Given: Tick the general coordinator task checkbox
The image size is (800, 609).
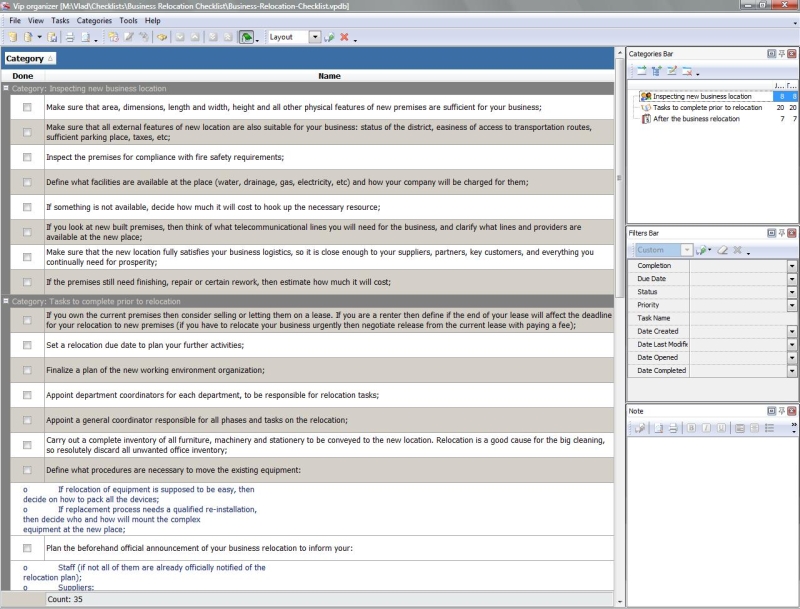Looking at the screenshot, I should tap(27, 420).
